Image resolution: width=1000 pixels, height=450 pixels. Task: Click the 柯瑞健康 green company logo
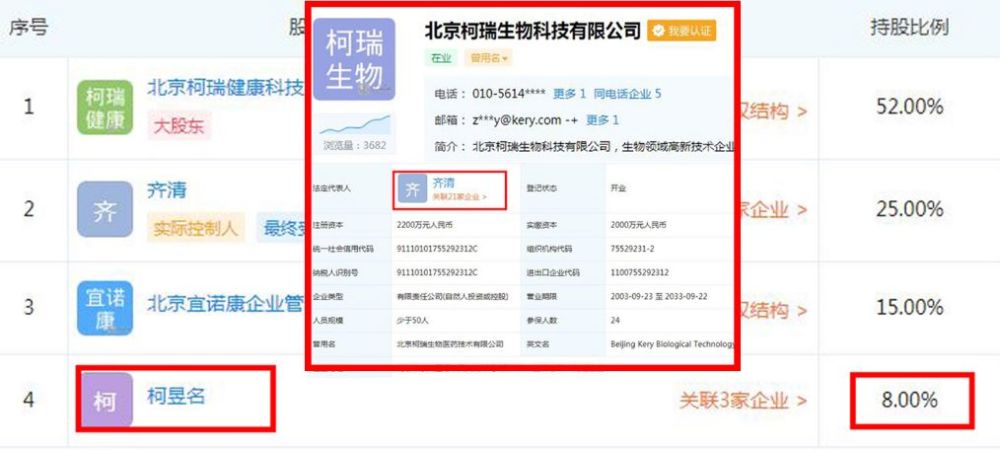[x=105, y=107]
